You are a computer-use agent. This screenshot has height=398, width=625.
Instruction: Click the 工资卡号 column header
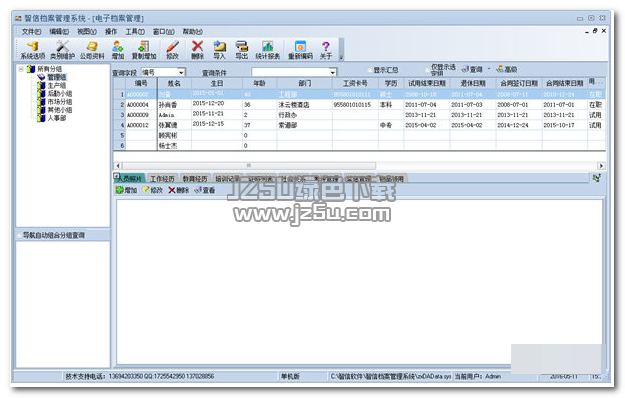click(x=355, y=83)
